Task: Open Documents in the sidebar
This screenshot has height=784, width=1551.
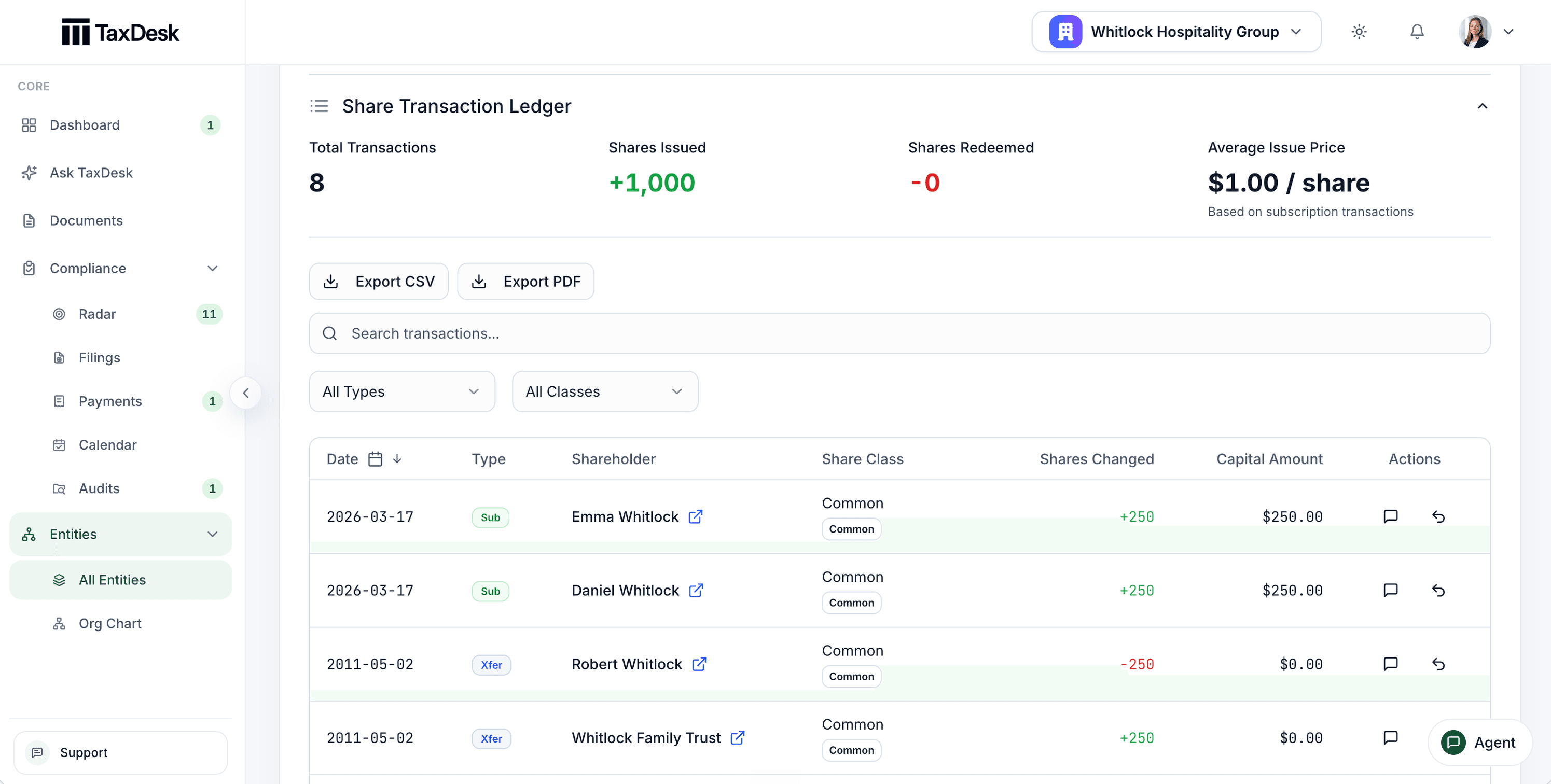Action: pos(120,221)
